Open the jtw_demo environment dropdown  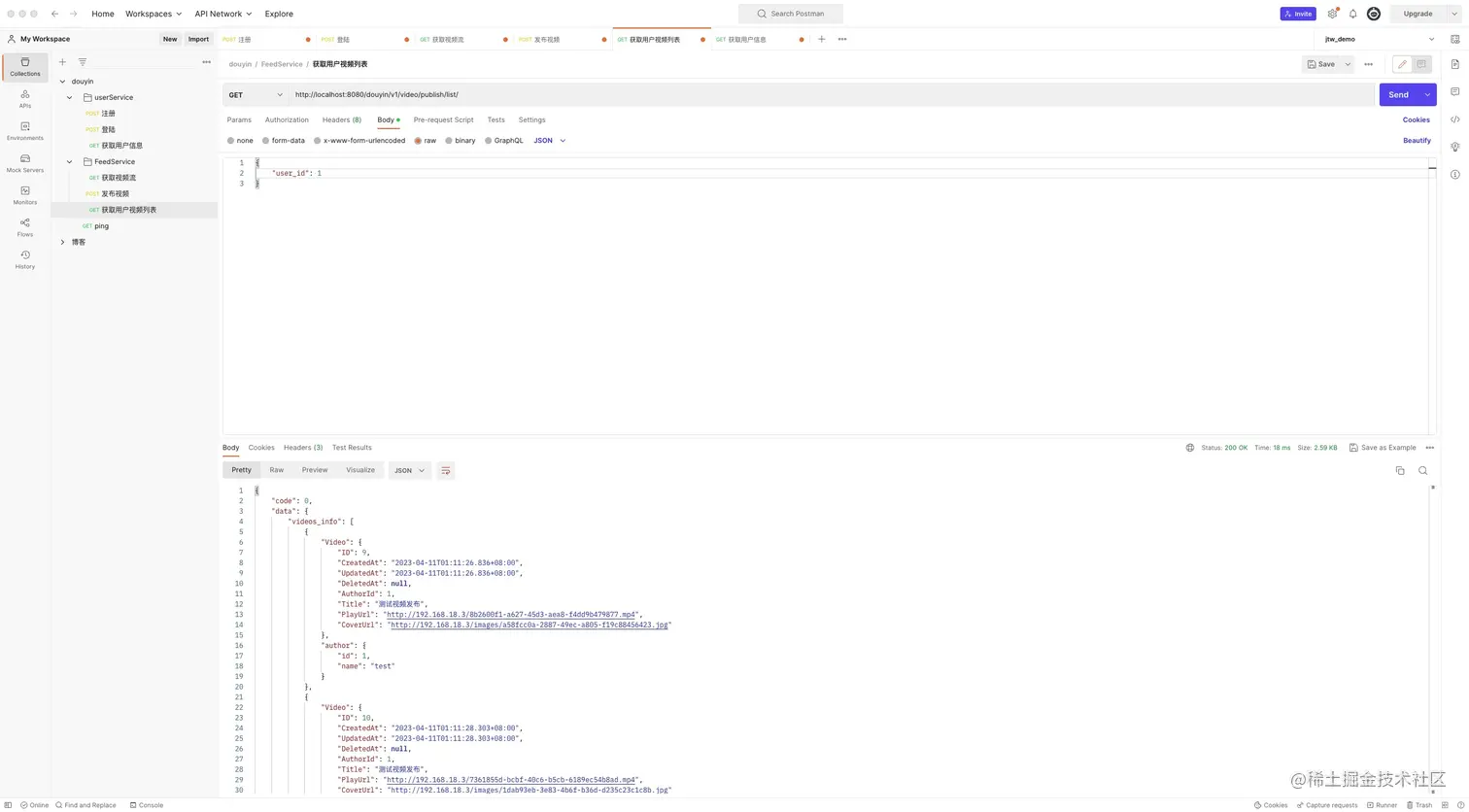1379,39
